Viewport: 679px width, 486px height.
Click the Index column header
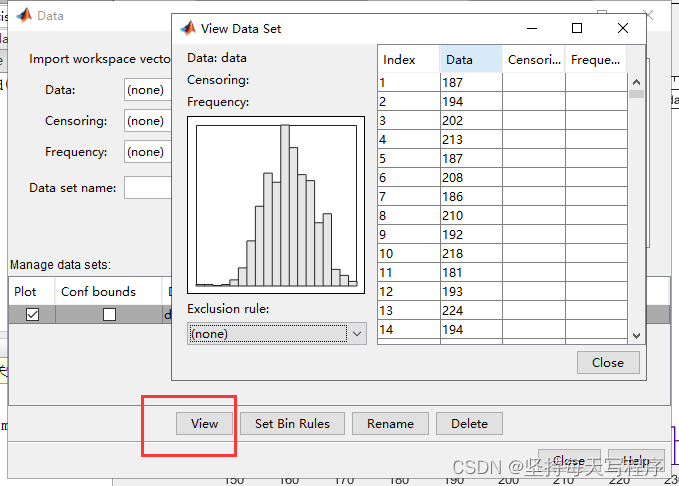pyautogui.click(x=409, y=59)
